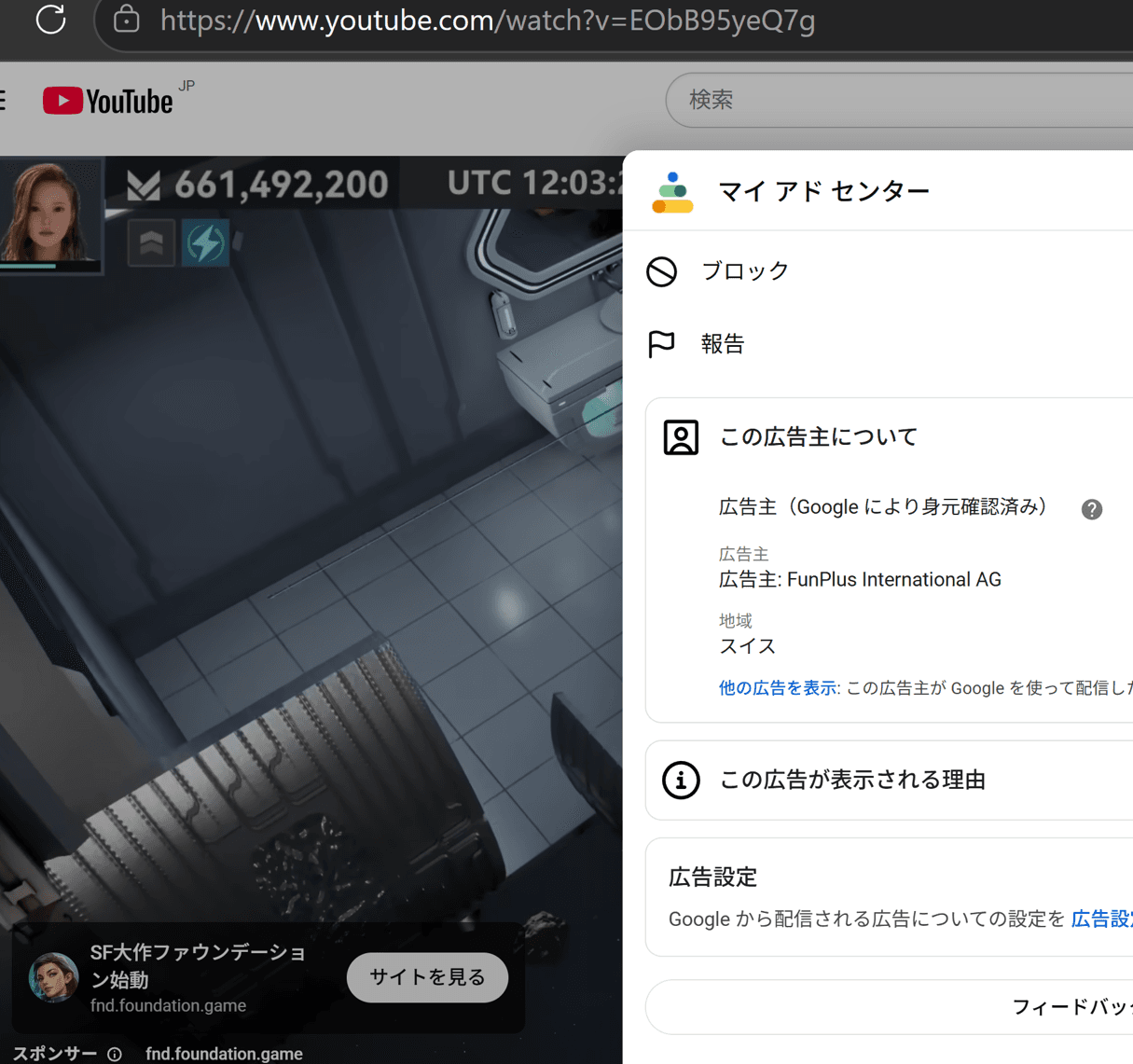Open the identity verification help question mark

pos(1091,509)
